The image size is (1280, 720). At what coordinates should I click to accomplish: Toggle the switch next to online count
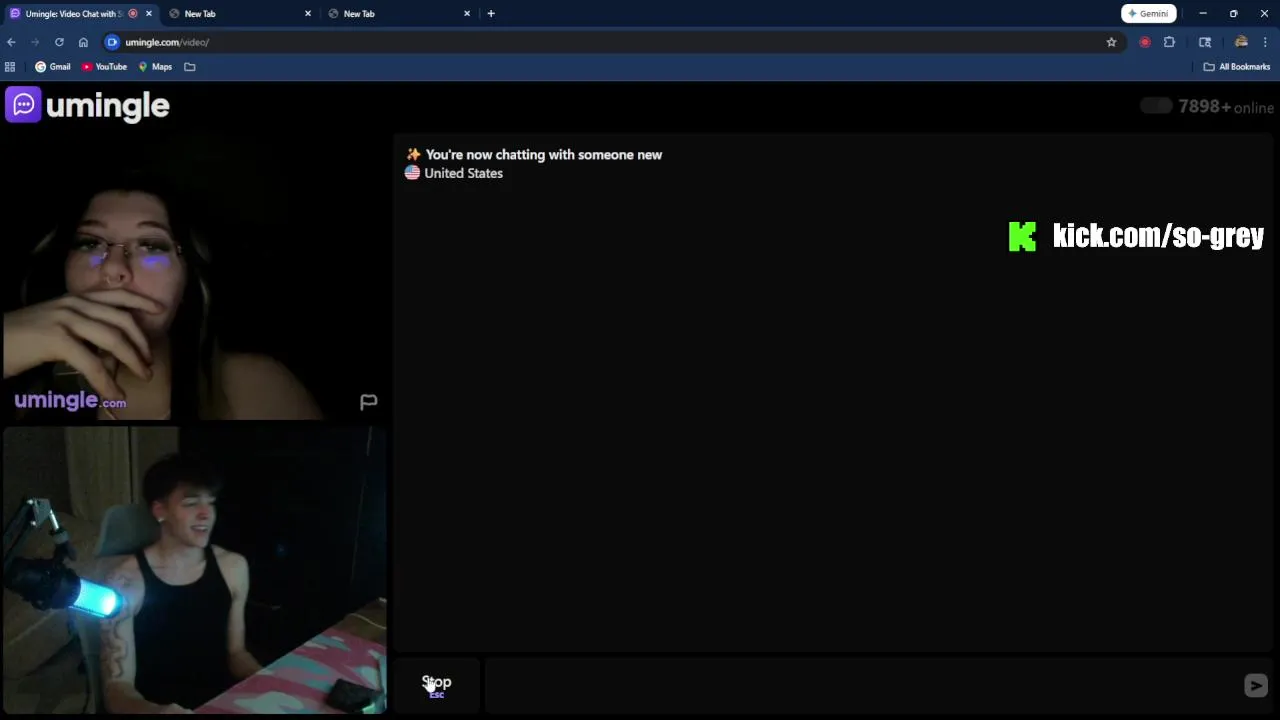pyautogui.click(x=1156, y=106)
